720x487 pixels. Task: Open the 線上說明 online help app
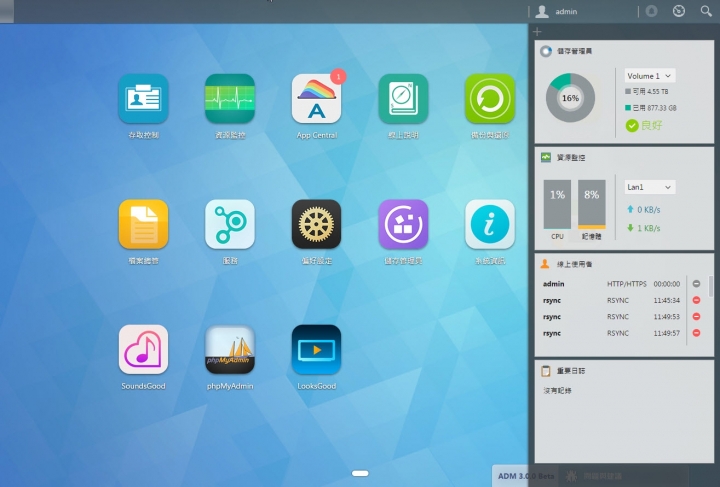403,99
